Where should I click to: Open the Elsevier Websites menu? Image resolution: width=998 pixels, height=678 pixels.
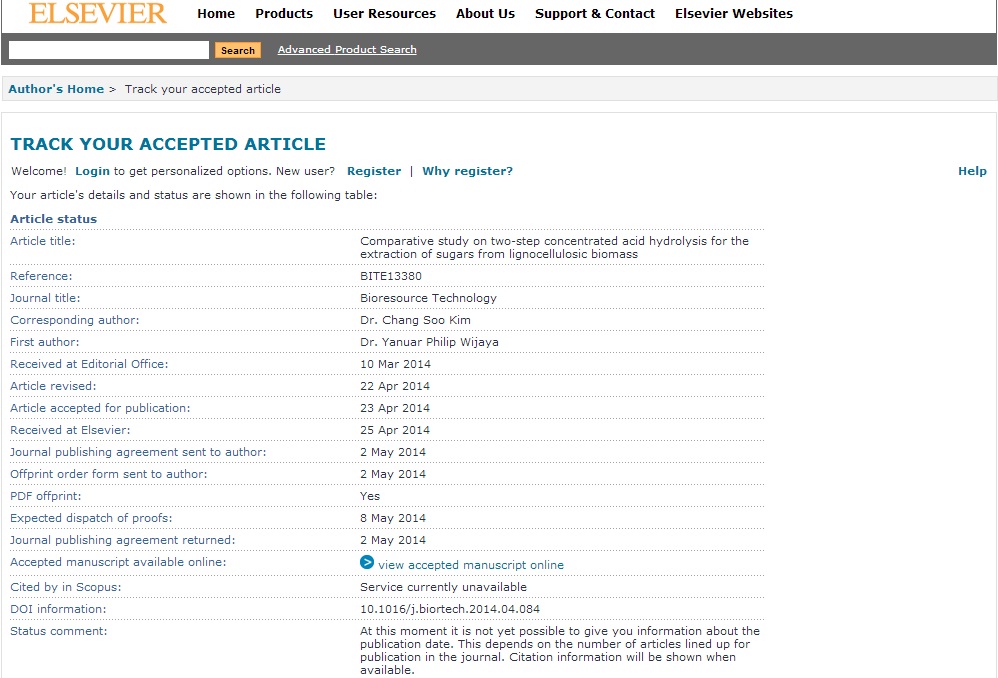[x=734, y=14]
